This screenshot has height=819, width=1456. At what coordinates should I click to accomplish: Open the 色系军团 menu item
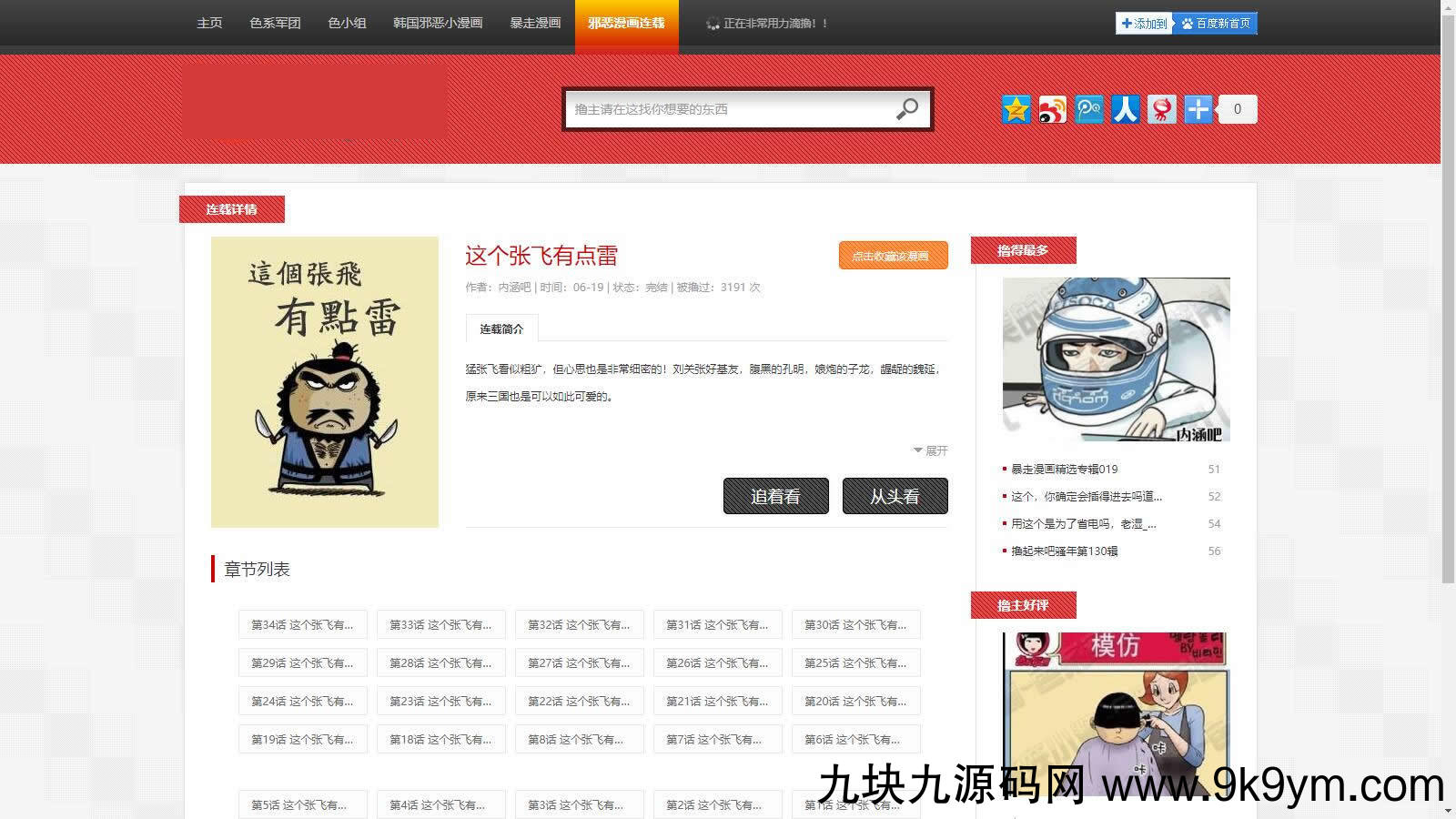point(275,23)
